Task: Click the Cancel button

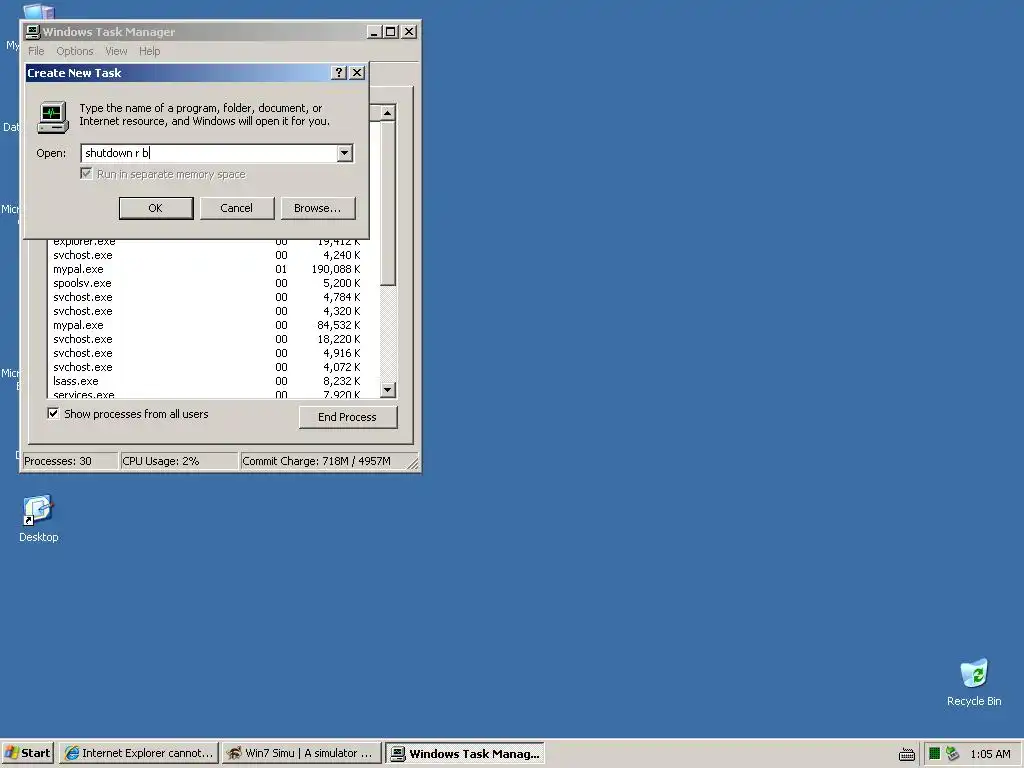Action: [236, 208]
